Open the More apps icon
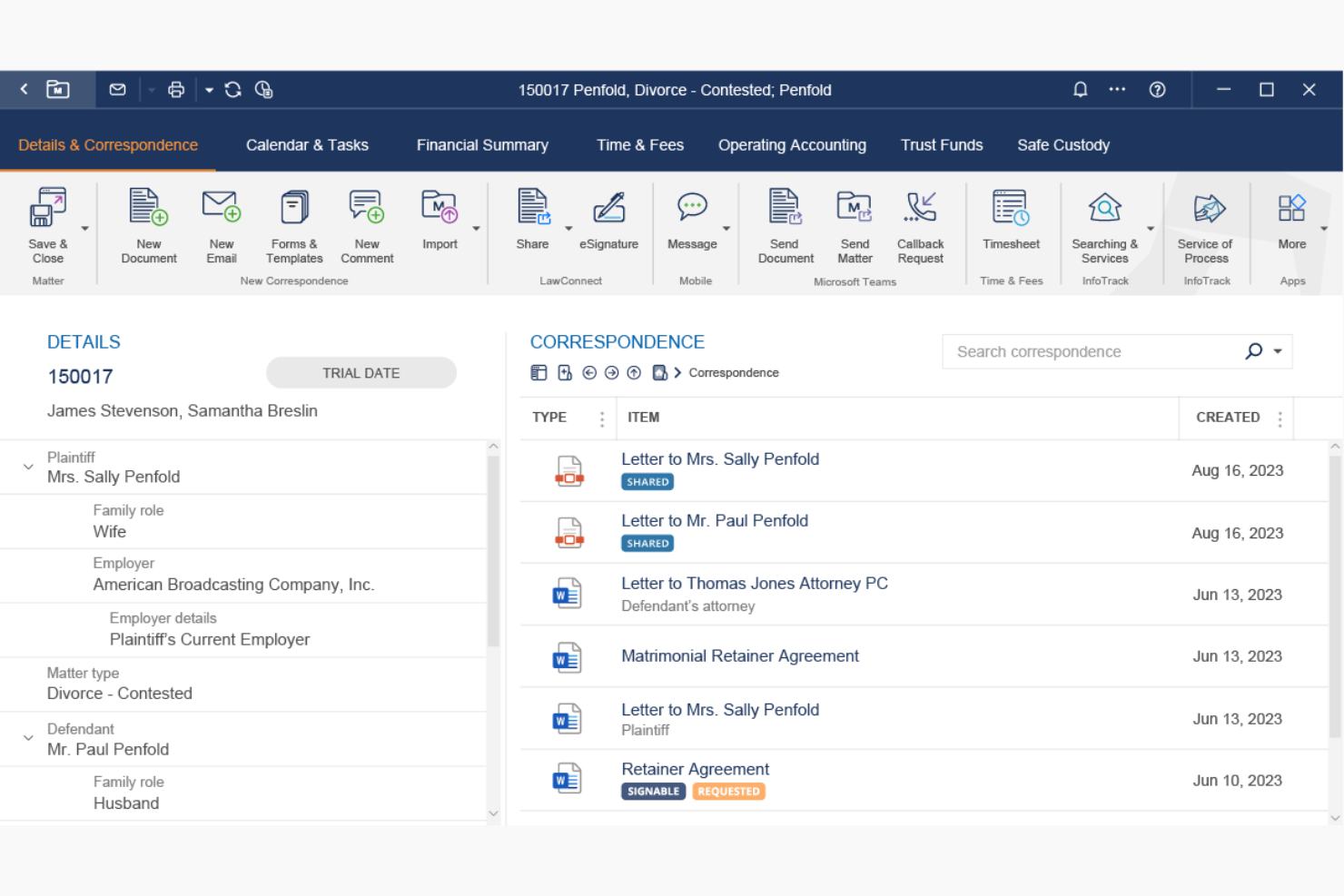The width and height of the screenshot is (1344, 896). point(1291,208)
